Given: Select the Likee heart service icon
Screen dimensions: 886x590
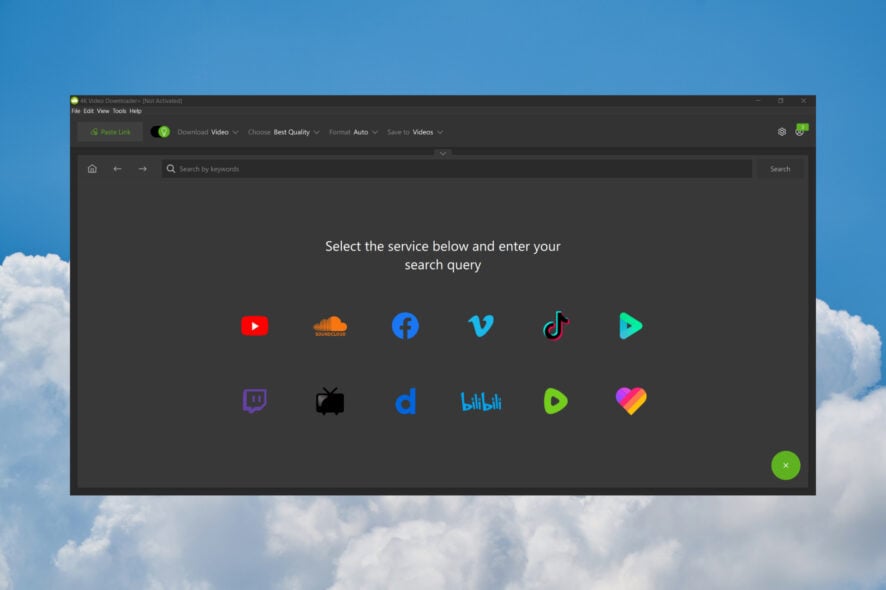Looking at the screenshot, I should click(x=631, y=401).
